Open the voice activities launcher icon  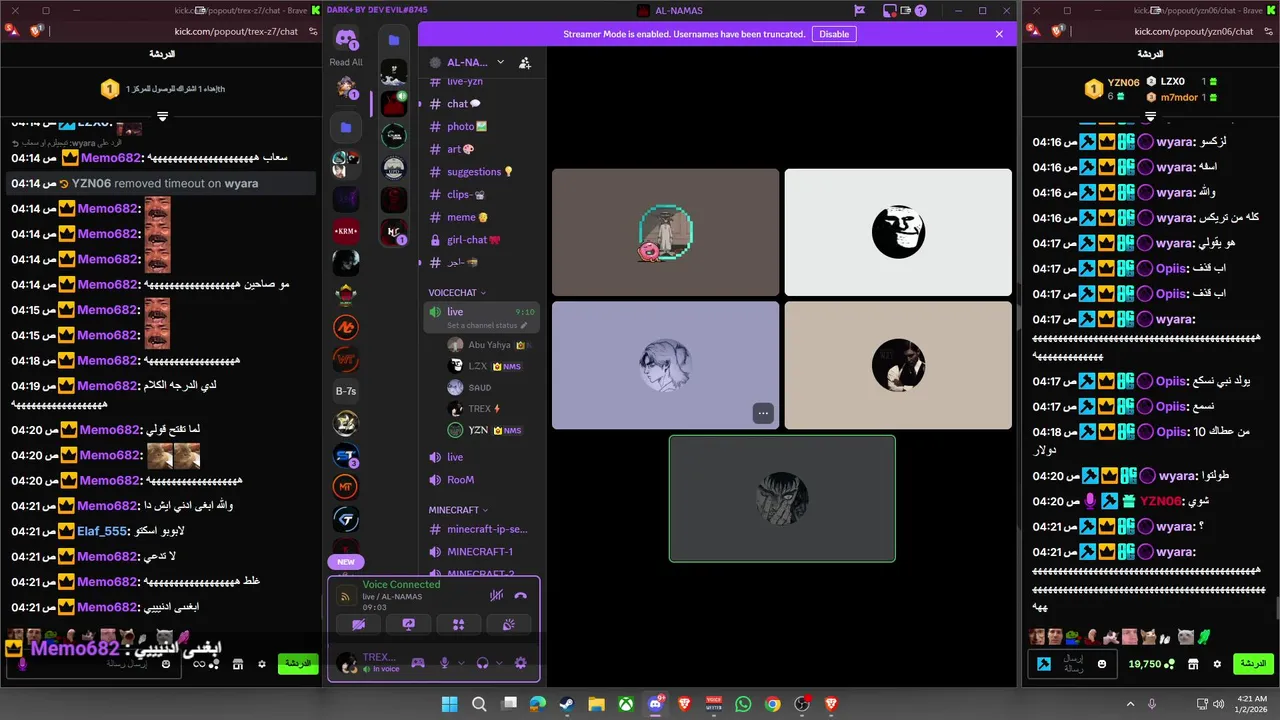459,624
